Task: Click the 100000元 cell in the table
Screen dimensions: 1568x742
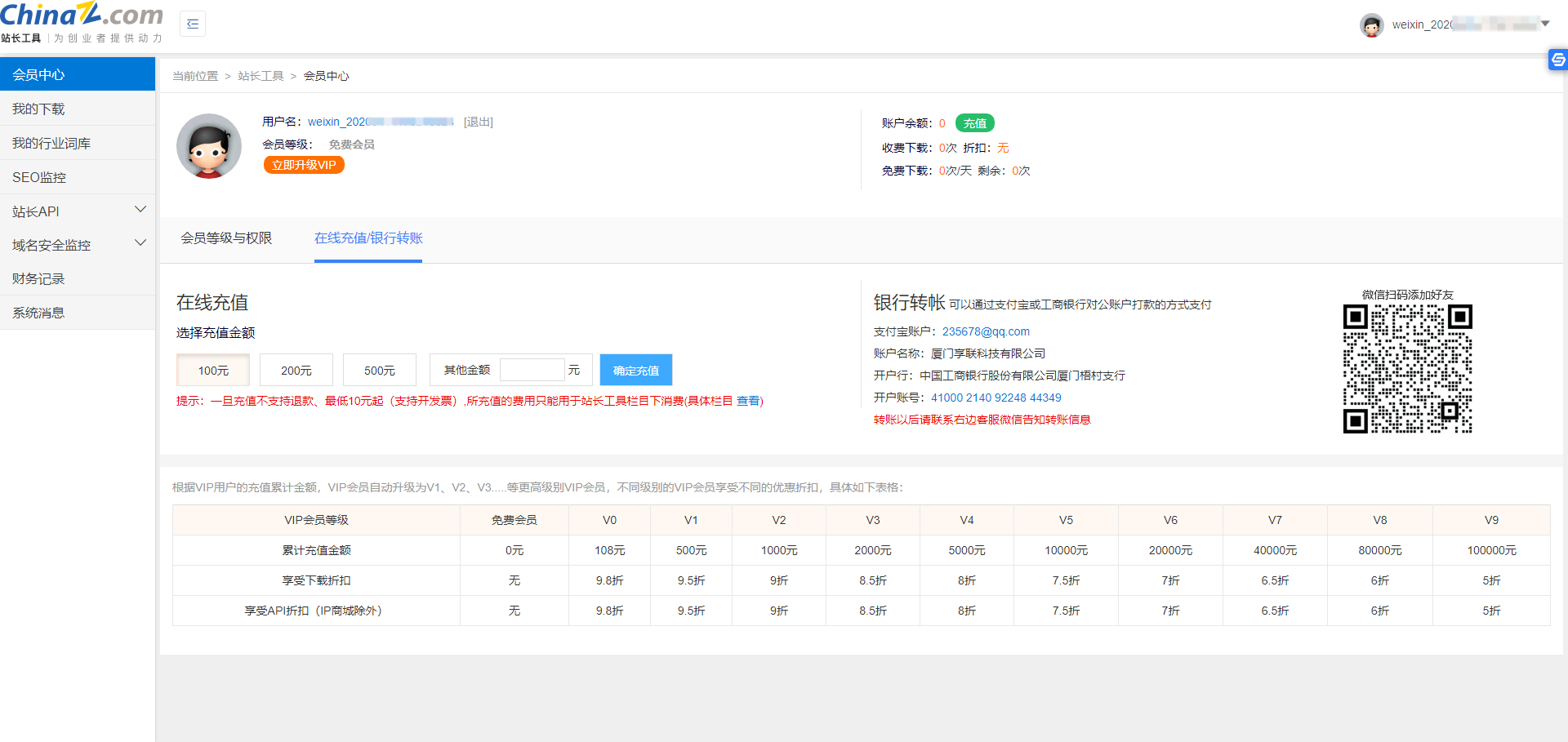Action: tap(1491, 550)
